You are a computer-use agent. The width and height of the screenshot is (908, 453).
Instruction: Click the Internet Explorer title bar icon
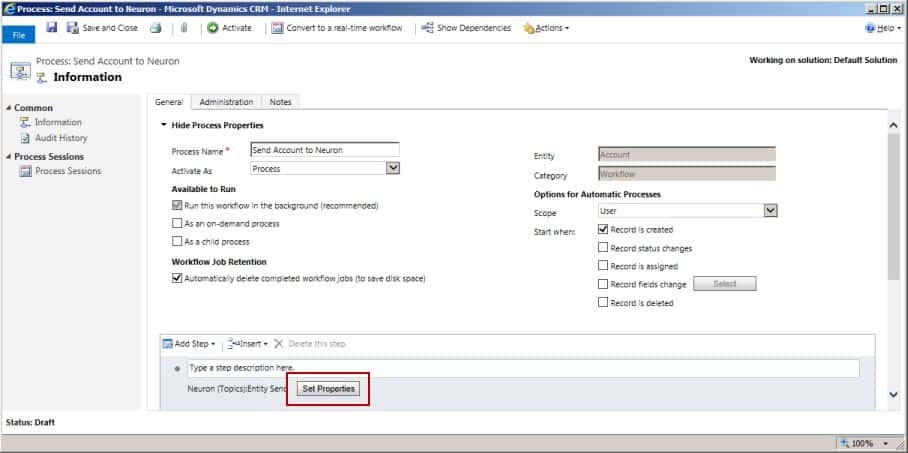[x=9, y=9]
